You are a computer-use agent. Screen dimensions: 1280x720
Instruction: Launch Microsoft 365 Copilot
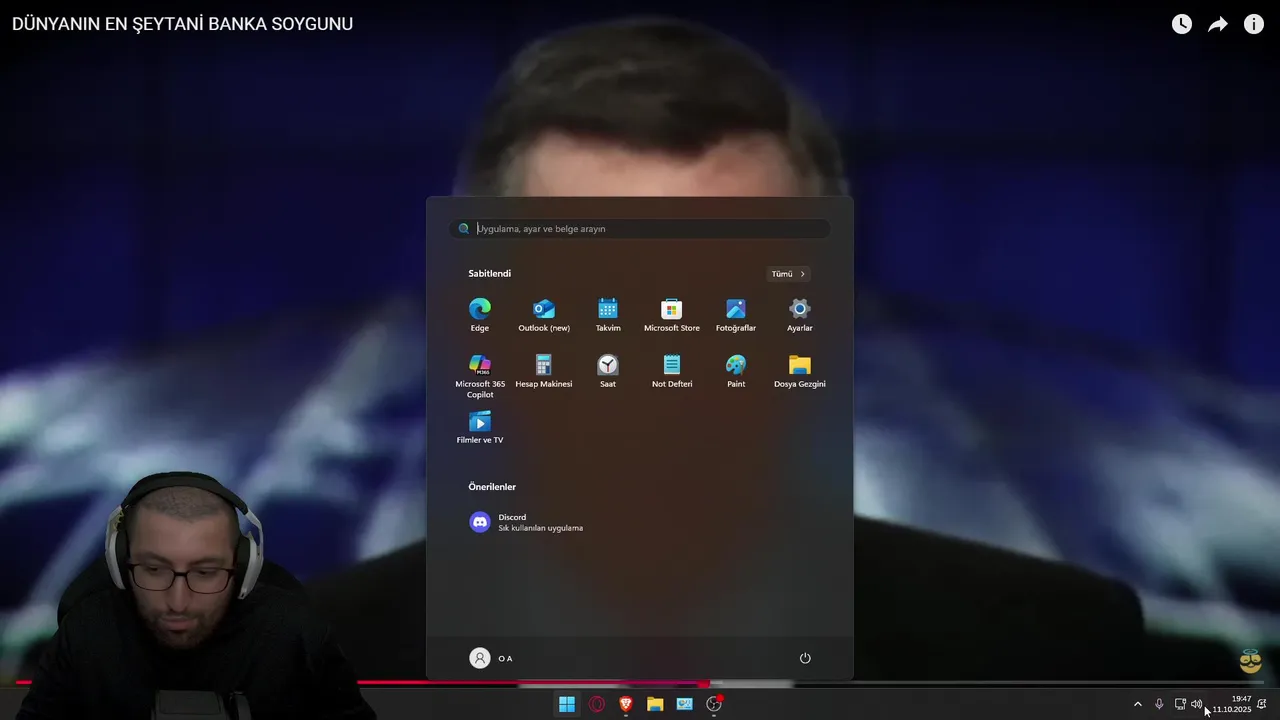coord(480,376)
